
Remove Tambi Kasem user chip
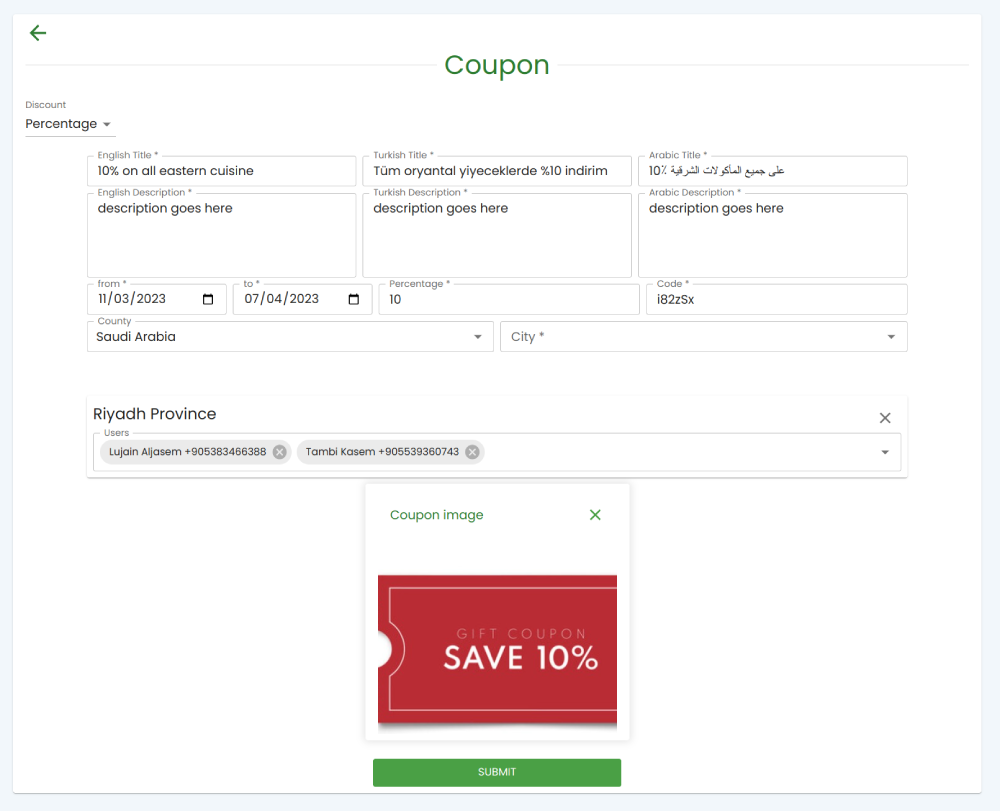(472, 451)
